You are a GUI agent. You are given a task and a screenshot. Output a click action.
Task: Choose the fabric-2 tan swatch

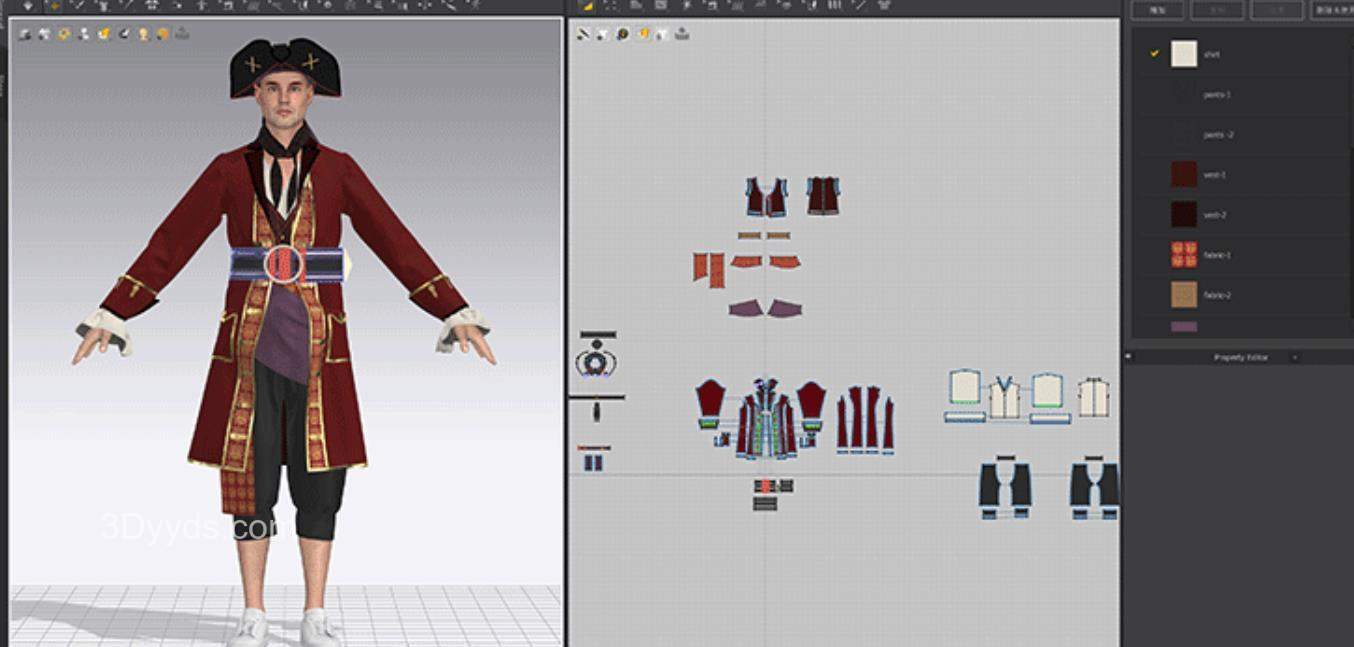(1184, 295)
